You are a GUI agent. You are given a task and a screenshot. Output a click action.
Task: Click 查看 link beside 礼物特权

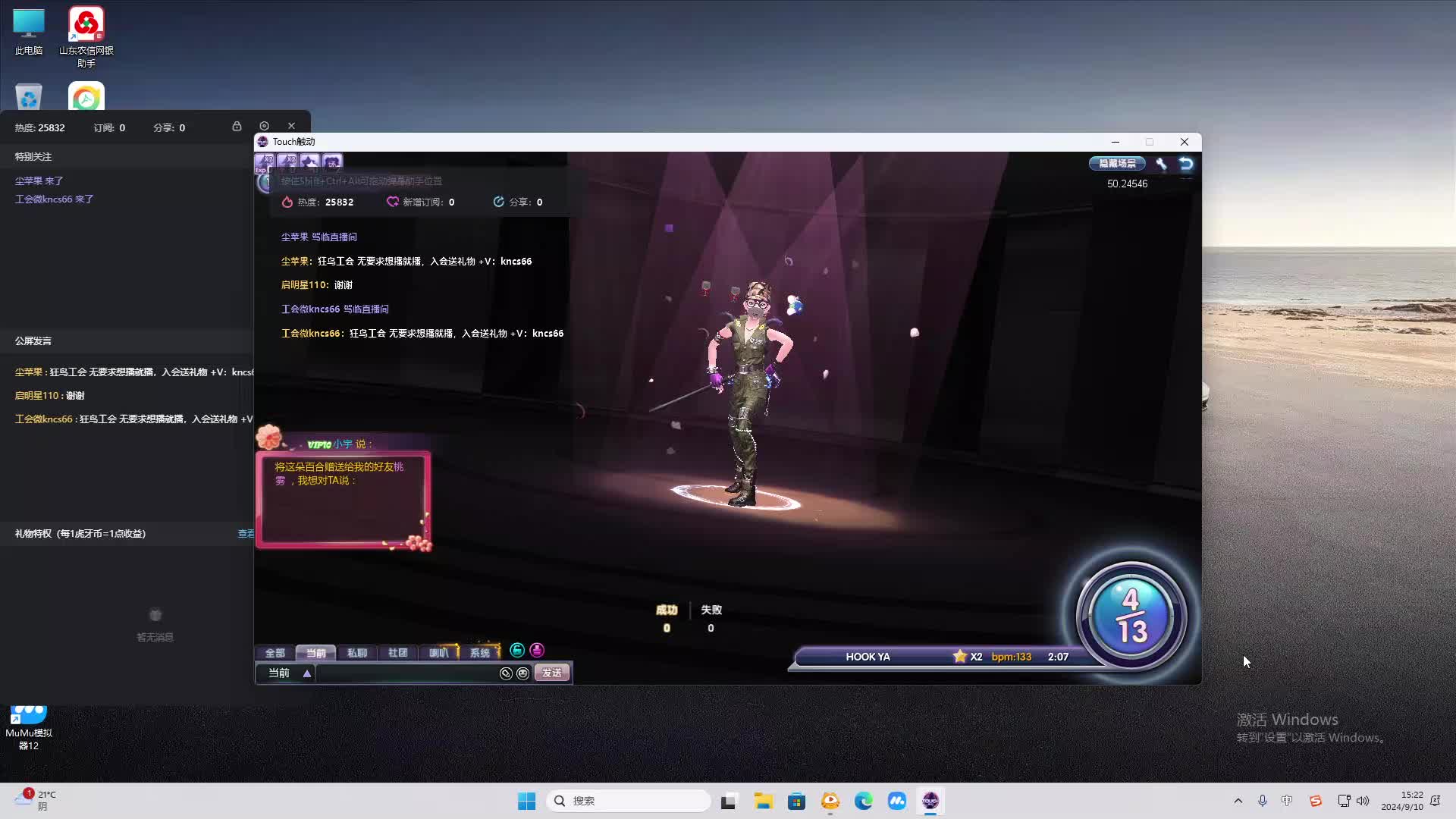pos(246,534)
